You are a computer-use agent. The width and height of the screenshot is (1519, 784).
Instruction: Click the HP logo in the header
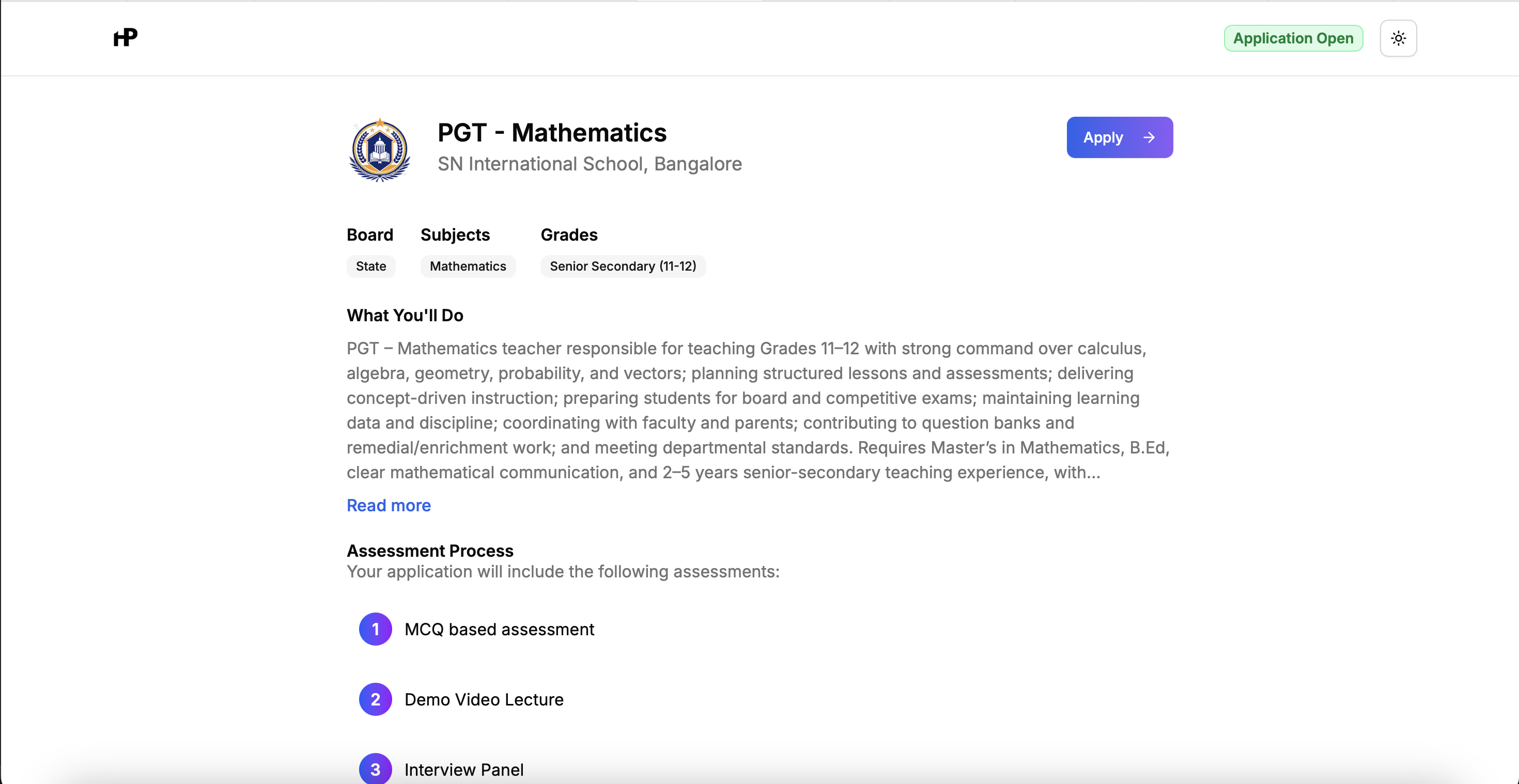[125, 37]
